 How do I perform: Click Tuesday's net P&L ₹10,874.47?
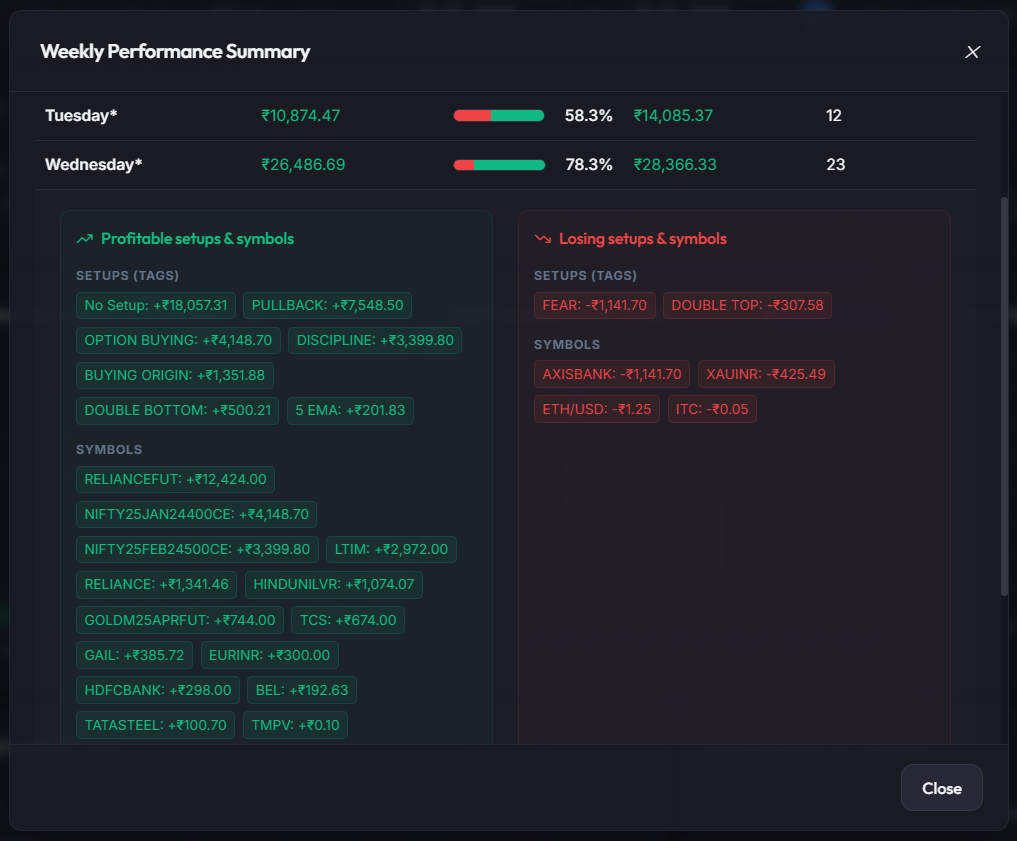click(x=300, y=116)
